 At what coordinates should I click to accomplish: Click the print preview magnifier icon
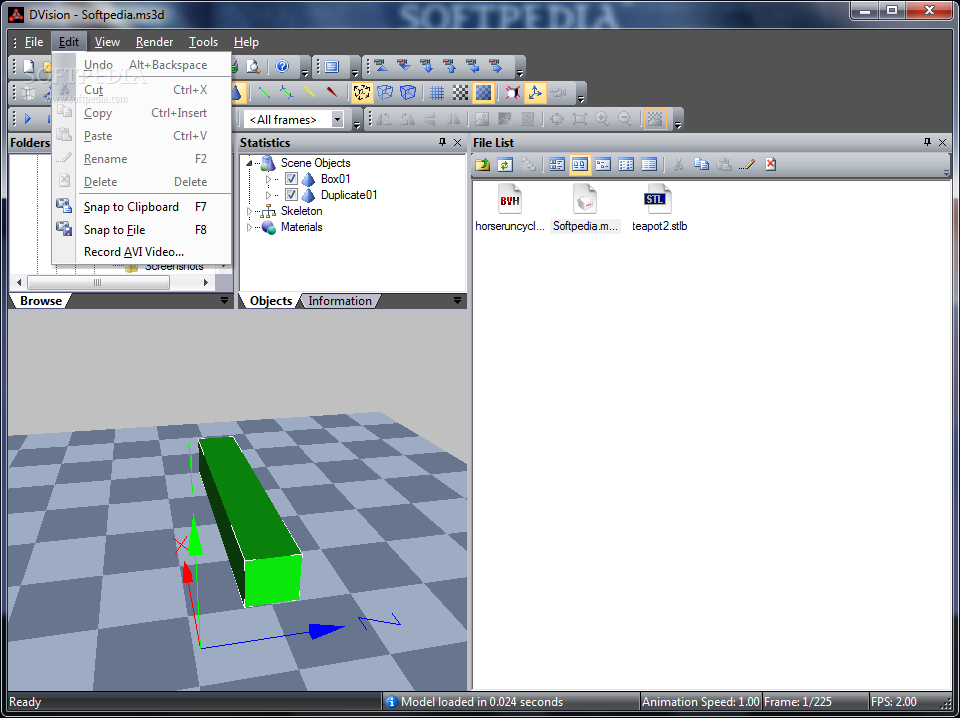[253, 66]
